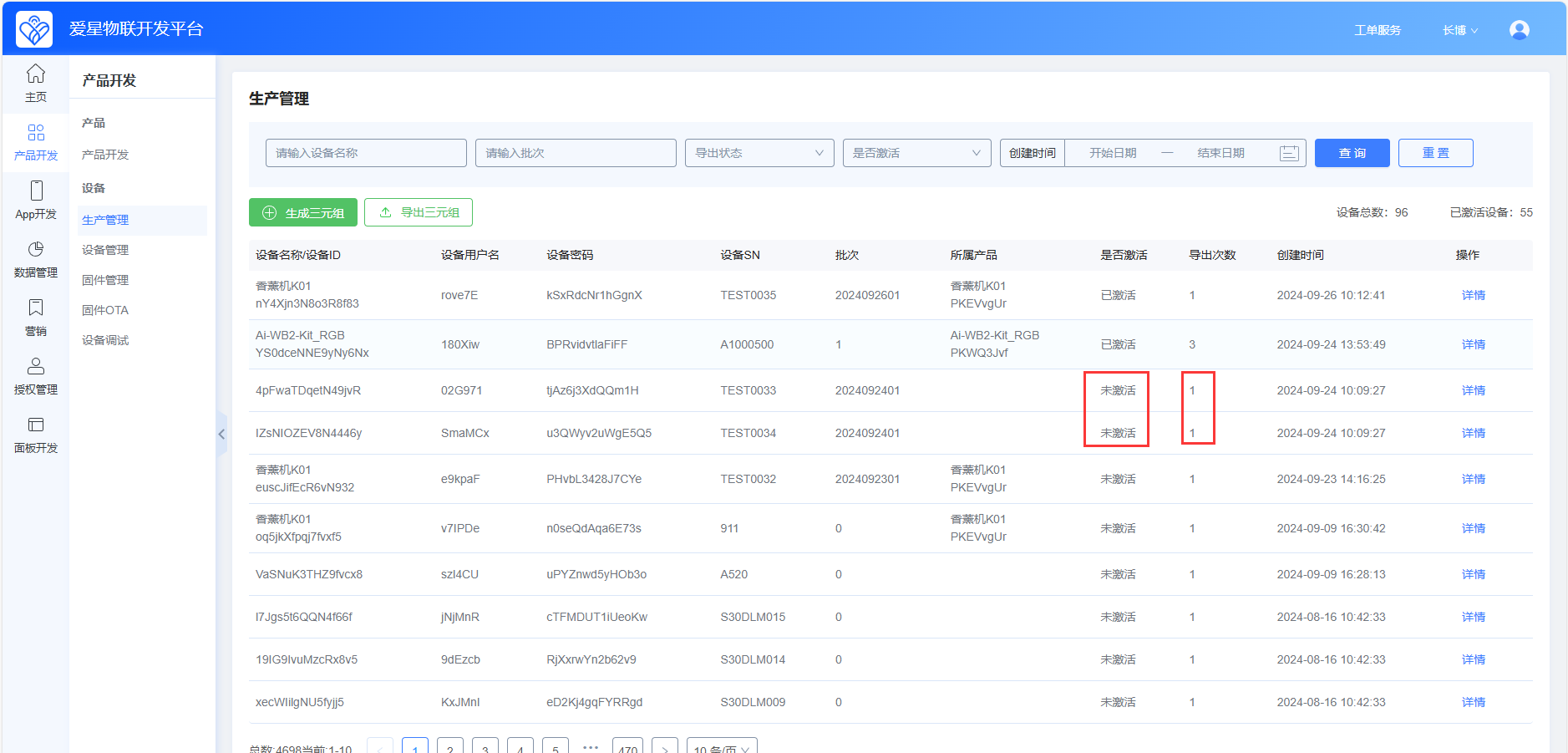
Task: Go to page 4 in pagination
Action: [x=520, y=746]
